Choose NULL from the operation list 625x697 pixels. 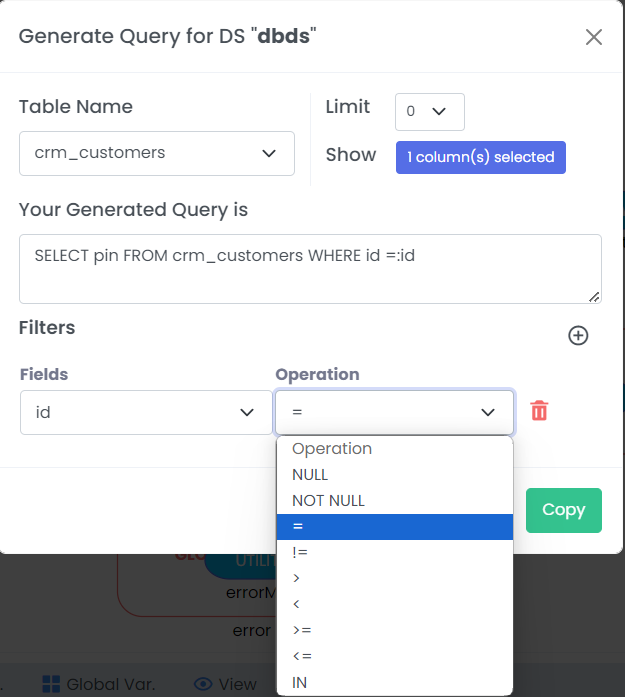click(395, 475)
